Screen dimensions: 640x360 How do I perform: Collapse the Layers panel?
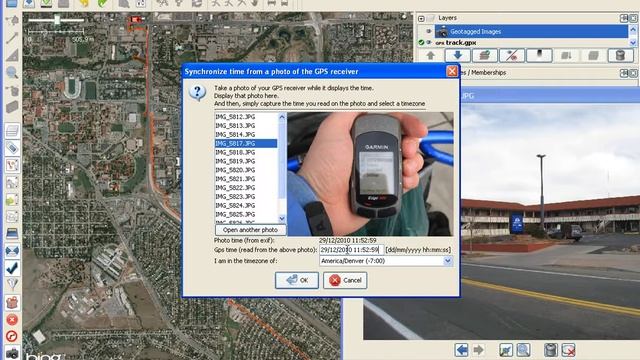pos(421,18)
